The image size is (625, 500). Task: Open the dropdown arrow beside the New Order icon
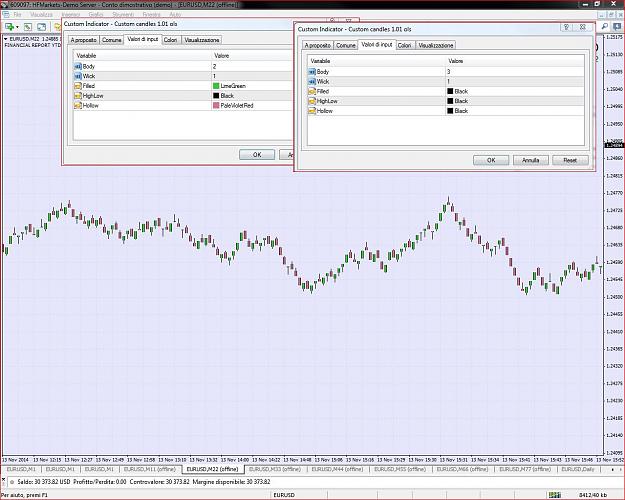(17, 27)
